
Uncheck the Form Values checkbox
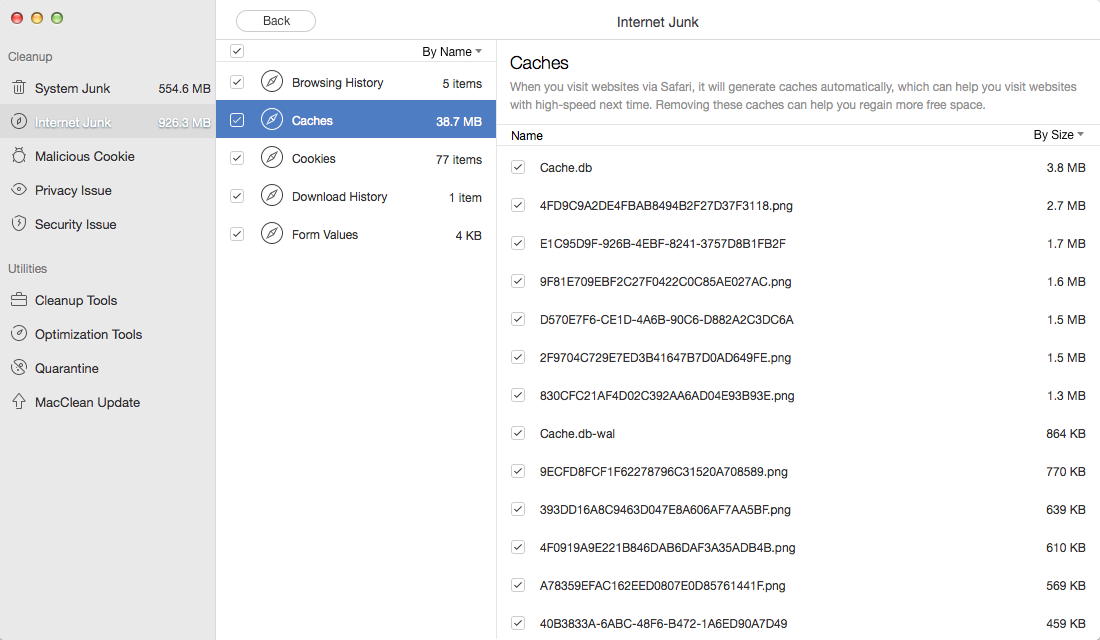click(x=237, y=234)
